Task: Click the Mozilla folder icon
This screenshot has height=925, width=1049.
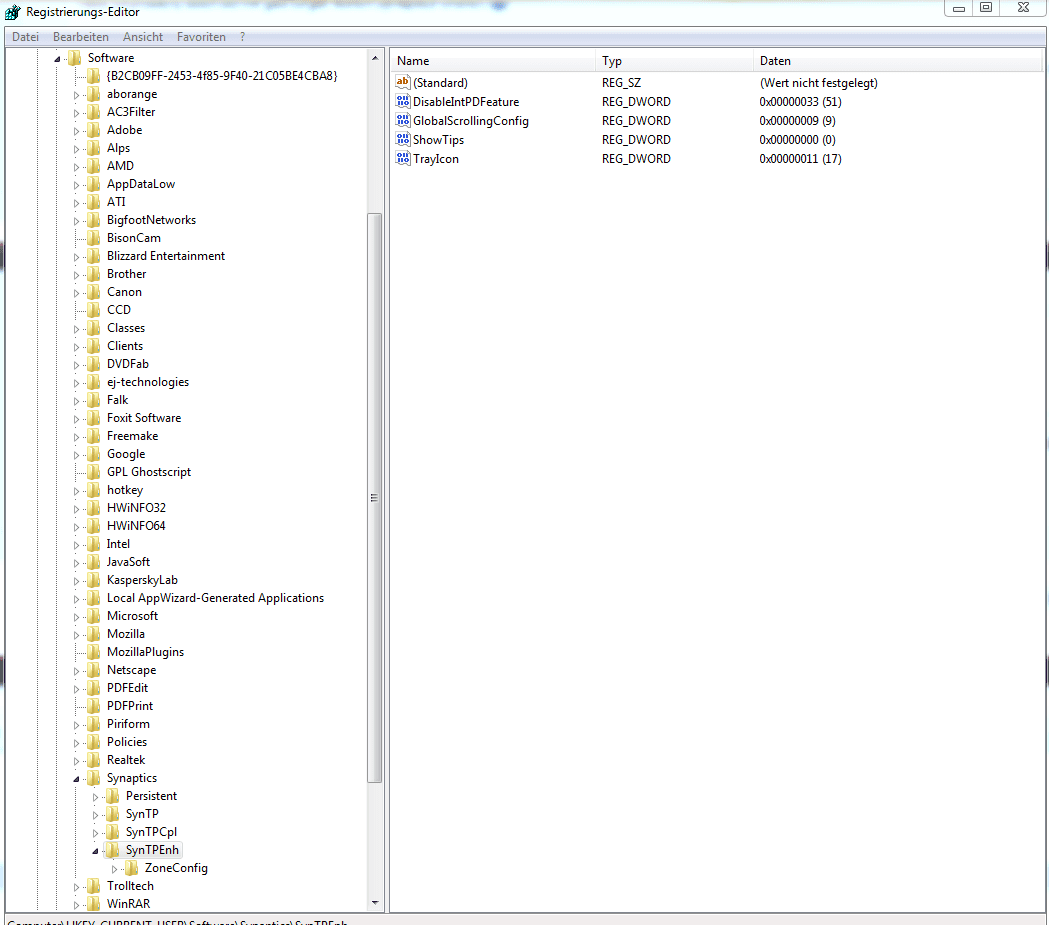Action: pyautogui.click(x=94, y=633)
